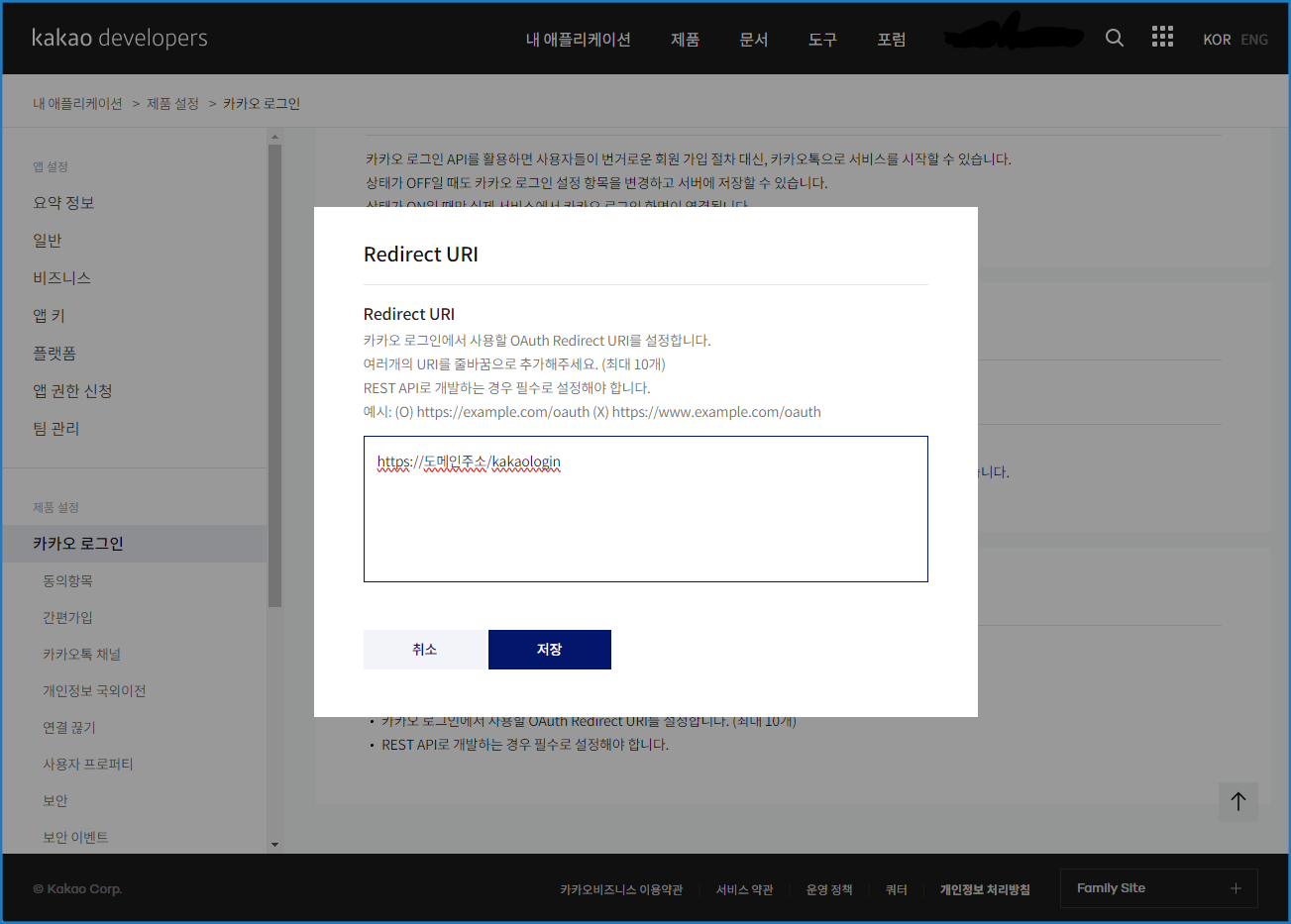Viewport: 1291px width, 924px height.
Task: Open the apps grid icon
Action: pyautogui.click(x=1162, y=38)
